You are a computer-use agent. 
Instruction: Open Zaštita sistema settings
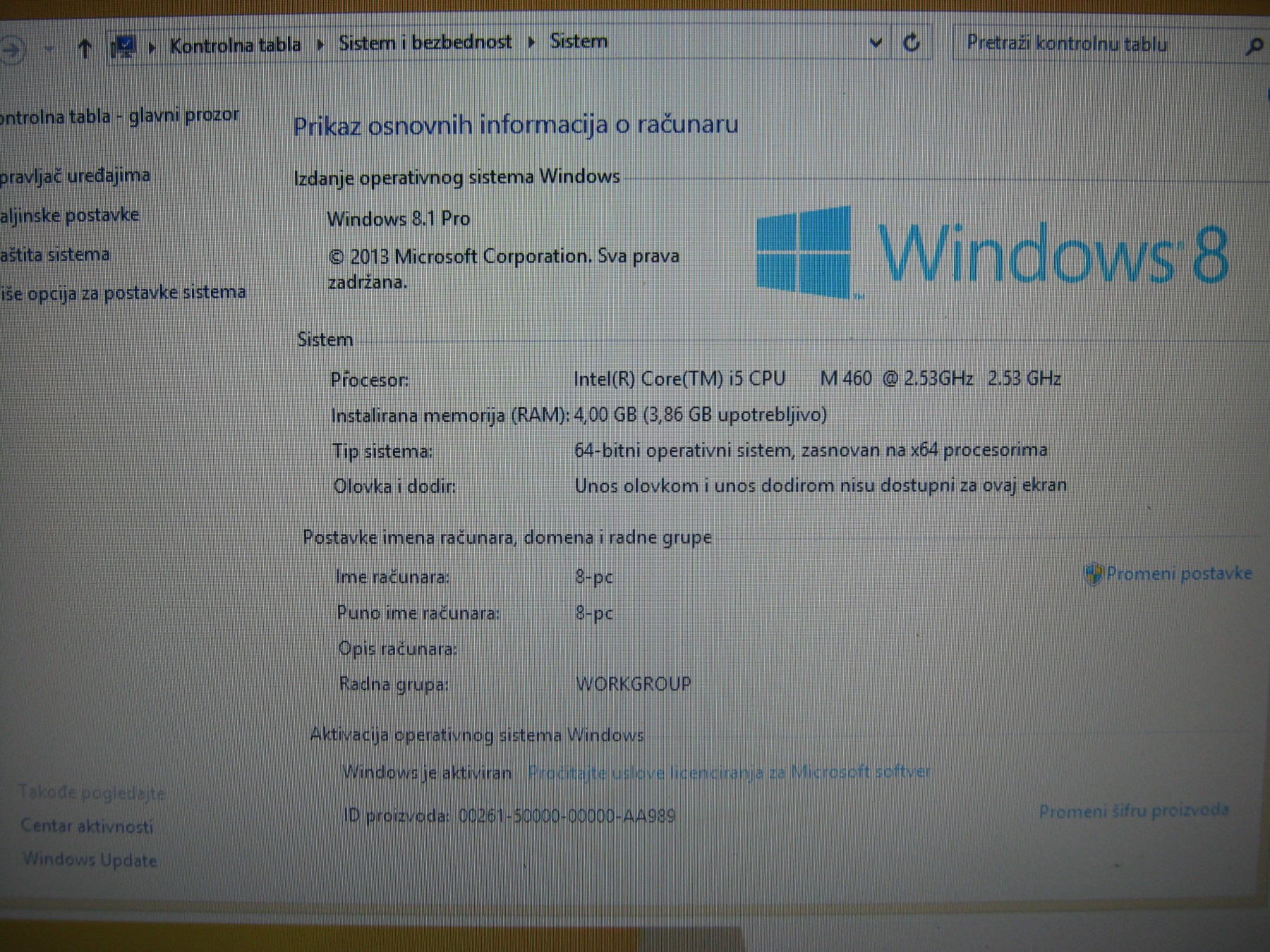[x=53, y=255]
